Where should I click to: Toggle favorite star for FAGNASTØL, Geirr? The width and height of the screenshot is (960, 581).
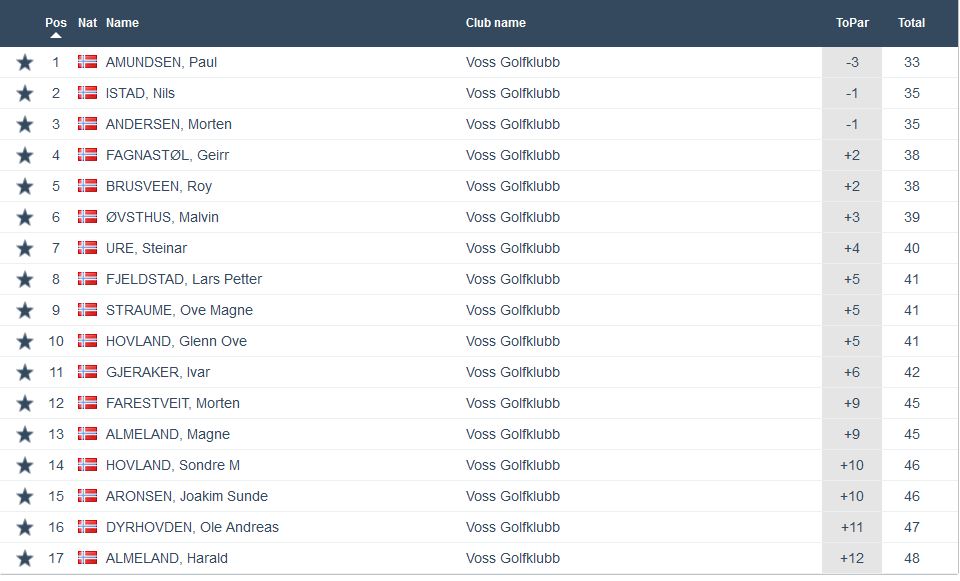click(25, 156)
